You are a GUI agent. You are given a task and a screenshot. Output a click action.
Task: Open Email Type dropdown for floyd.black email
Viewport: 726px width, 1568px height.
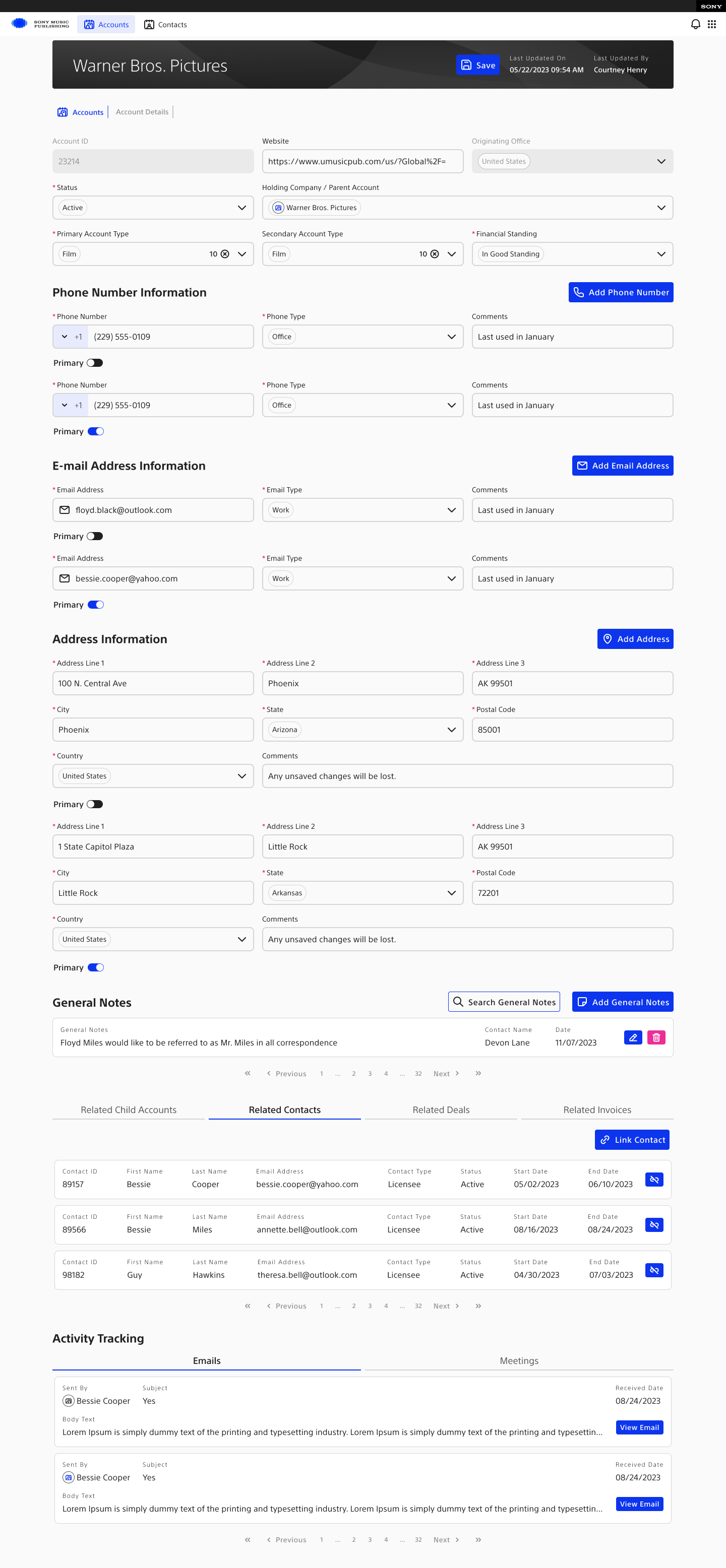point(362,510)
